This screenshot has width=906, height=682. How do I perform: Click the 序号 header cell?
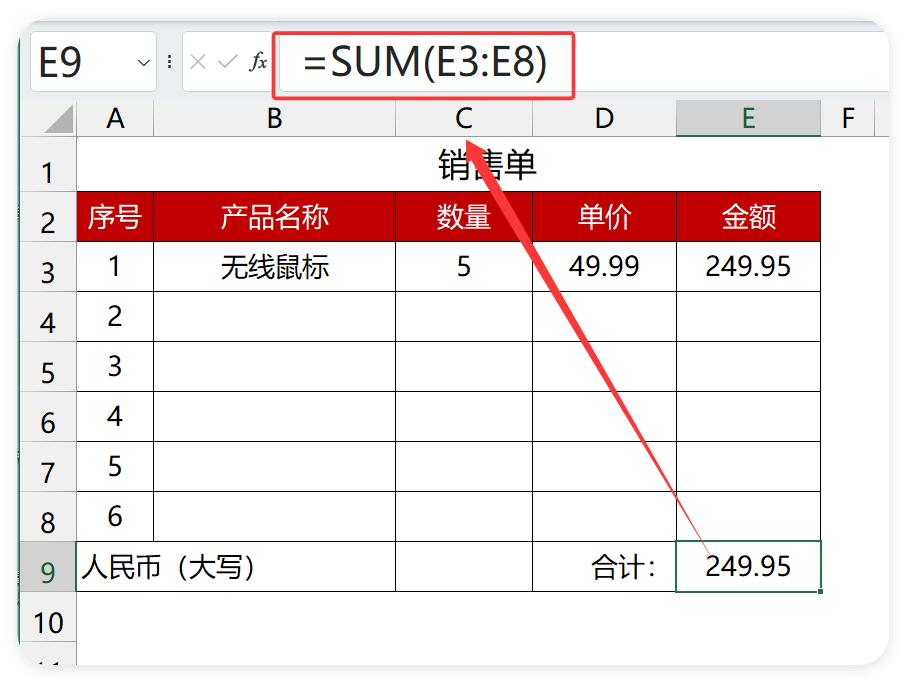[x=115, y=217]
